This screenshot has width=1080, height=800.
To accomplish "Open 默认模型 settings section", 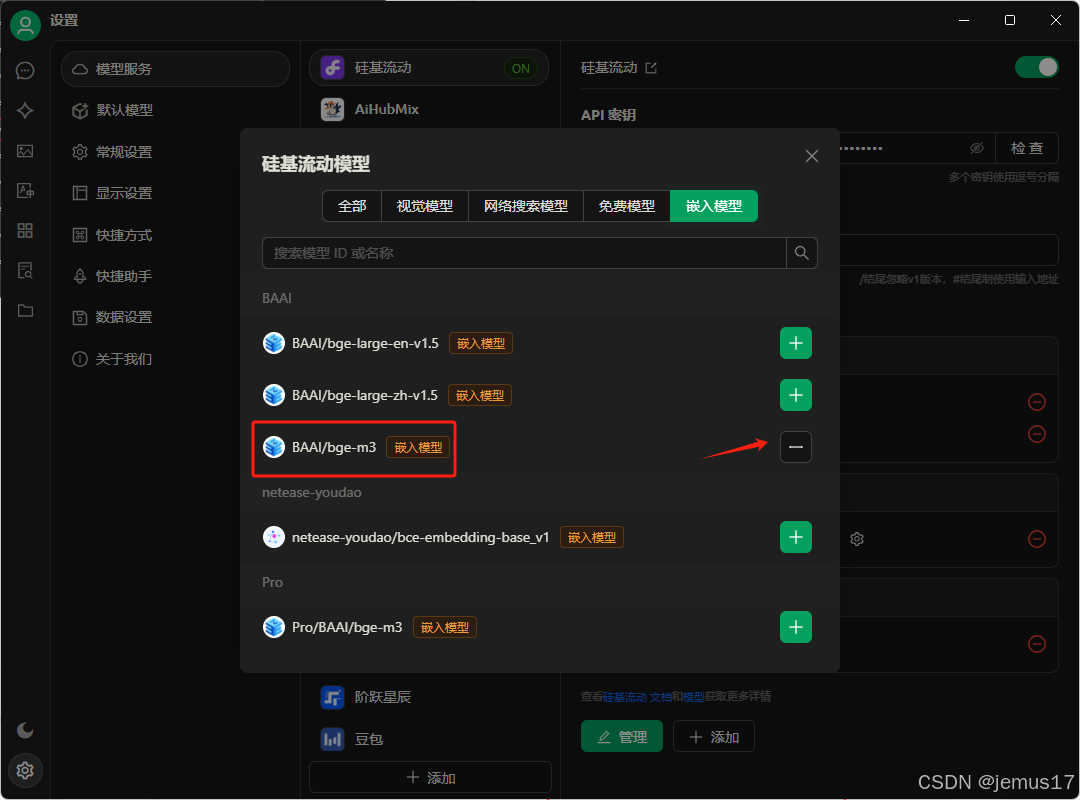I will (x=176, y=110).
